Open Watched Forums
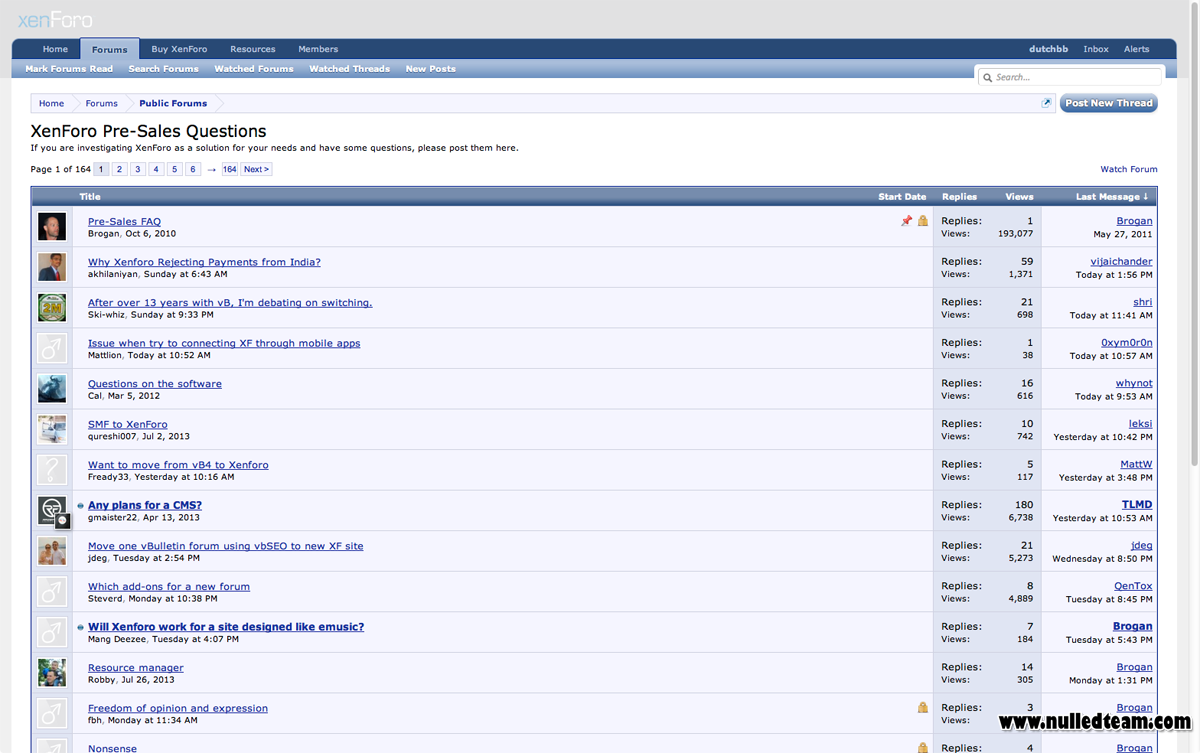 254,69
